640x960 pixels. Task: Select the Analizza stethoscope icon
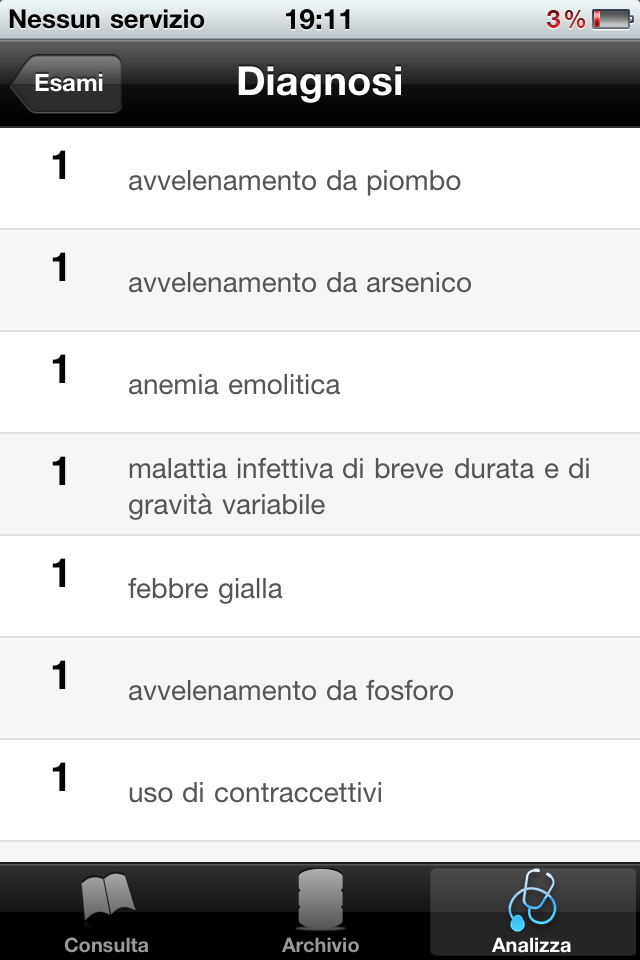(532, 899)
